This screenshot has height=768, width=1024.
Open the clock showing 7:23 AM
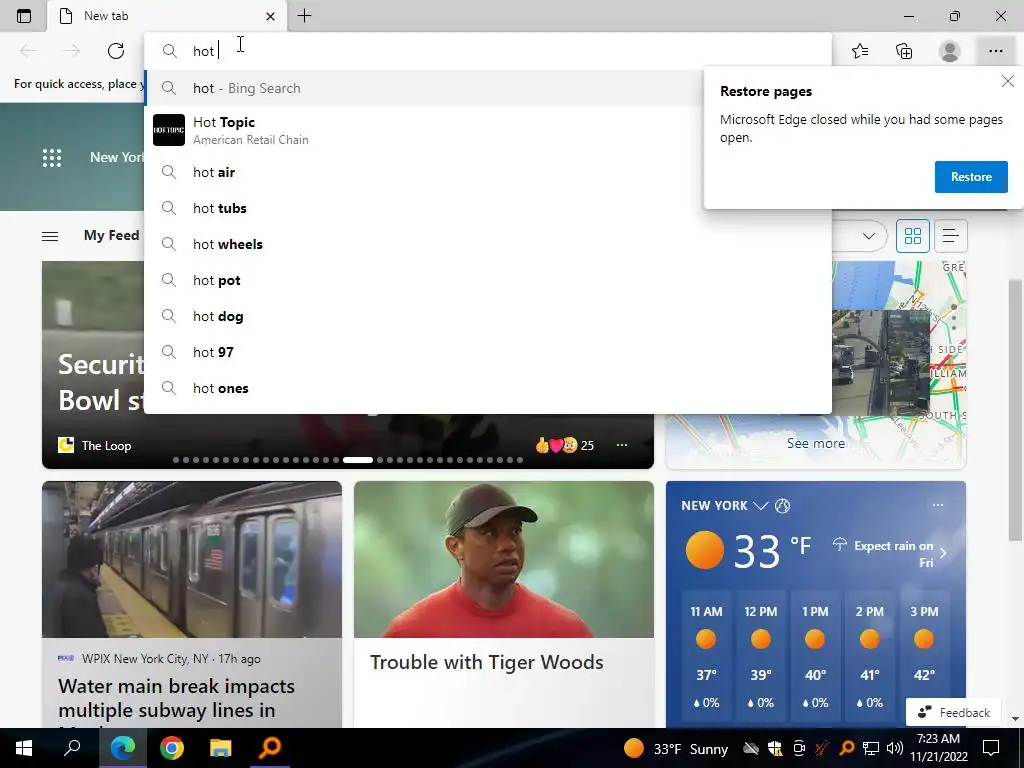(938, 748)
